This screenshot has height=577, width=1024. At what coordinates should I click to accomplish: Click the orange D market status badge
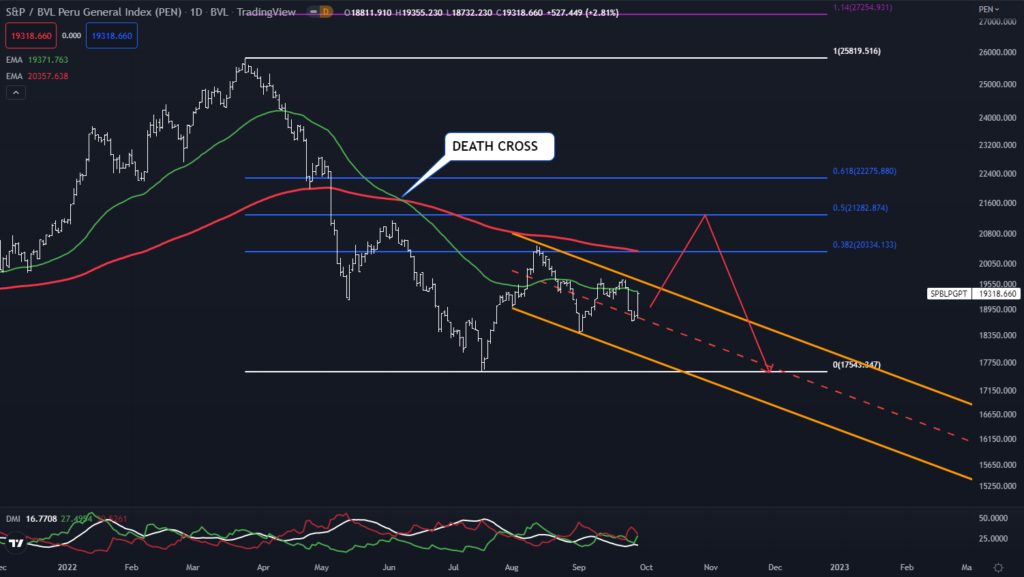326,13
